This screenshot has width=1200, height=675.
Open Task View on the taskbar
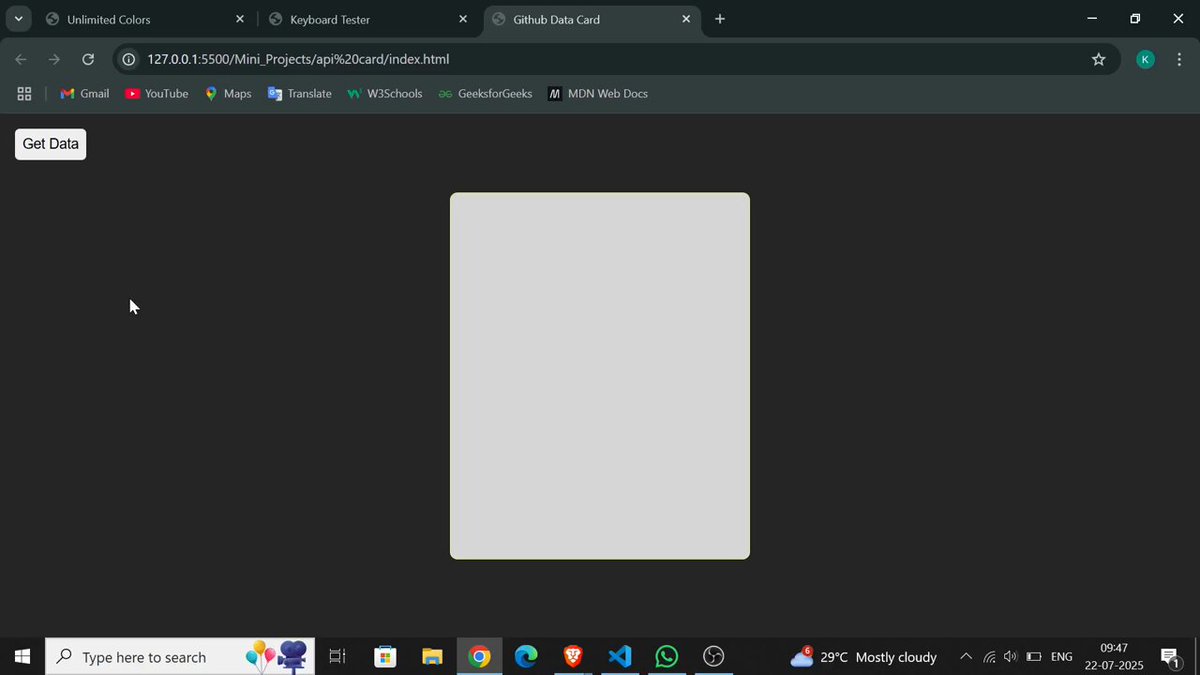[x=337, y=657]
